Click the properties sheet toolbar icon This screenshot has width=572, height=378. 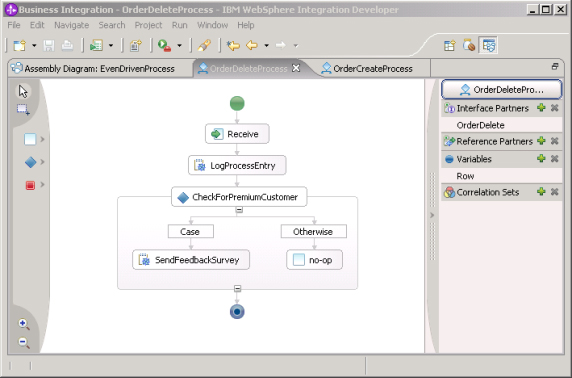[x=136, y=46]
